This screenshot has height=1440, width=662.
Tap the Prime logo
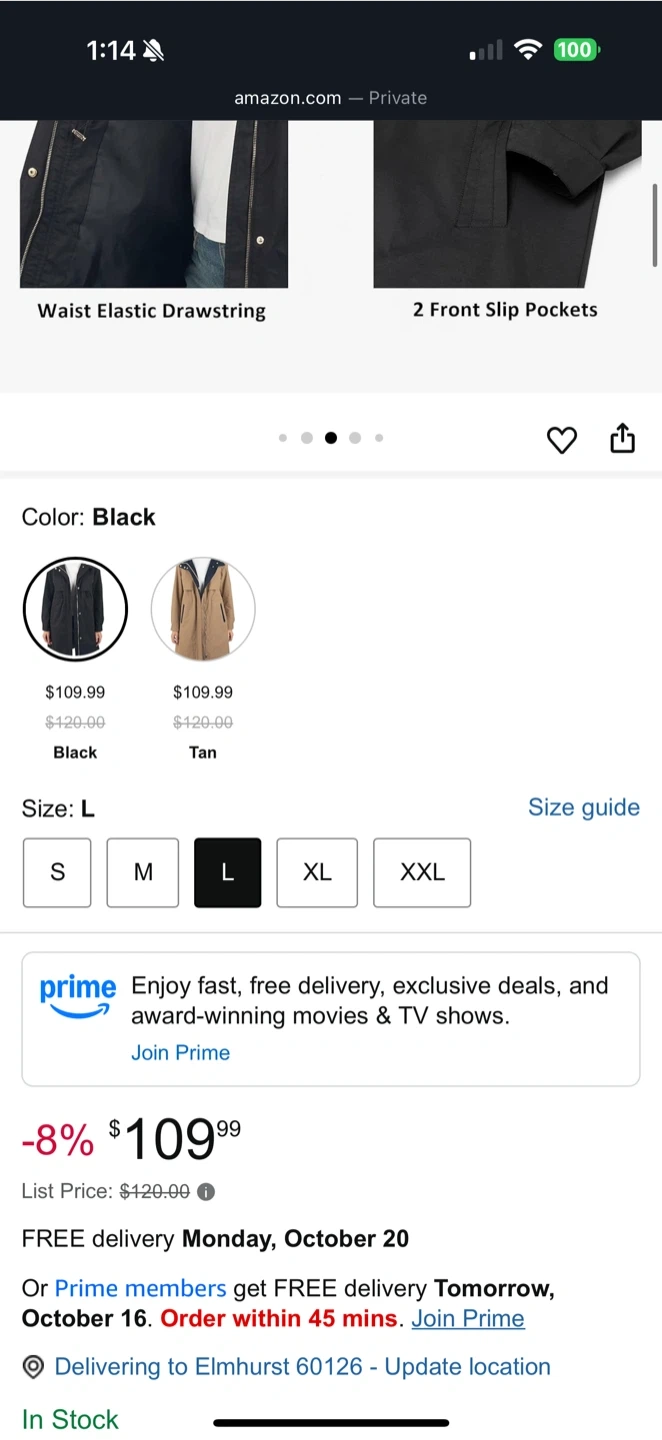point(77,996)
